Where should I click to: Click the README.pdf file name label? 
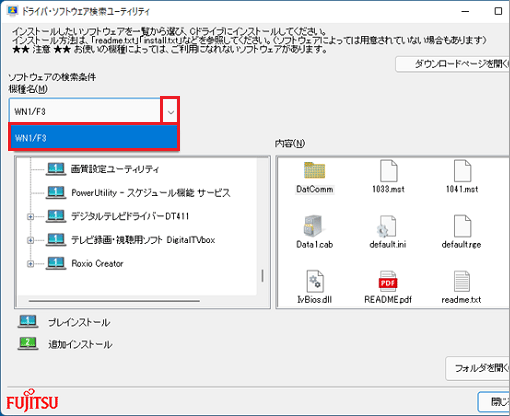[x=388, y=300]
